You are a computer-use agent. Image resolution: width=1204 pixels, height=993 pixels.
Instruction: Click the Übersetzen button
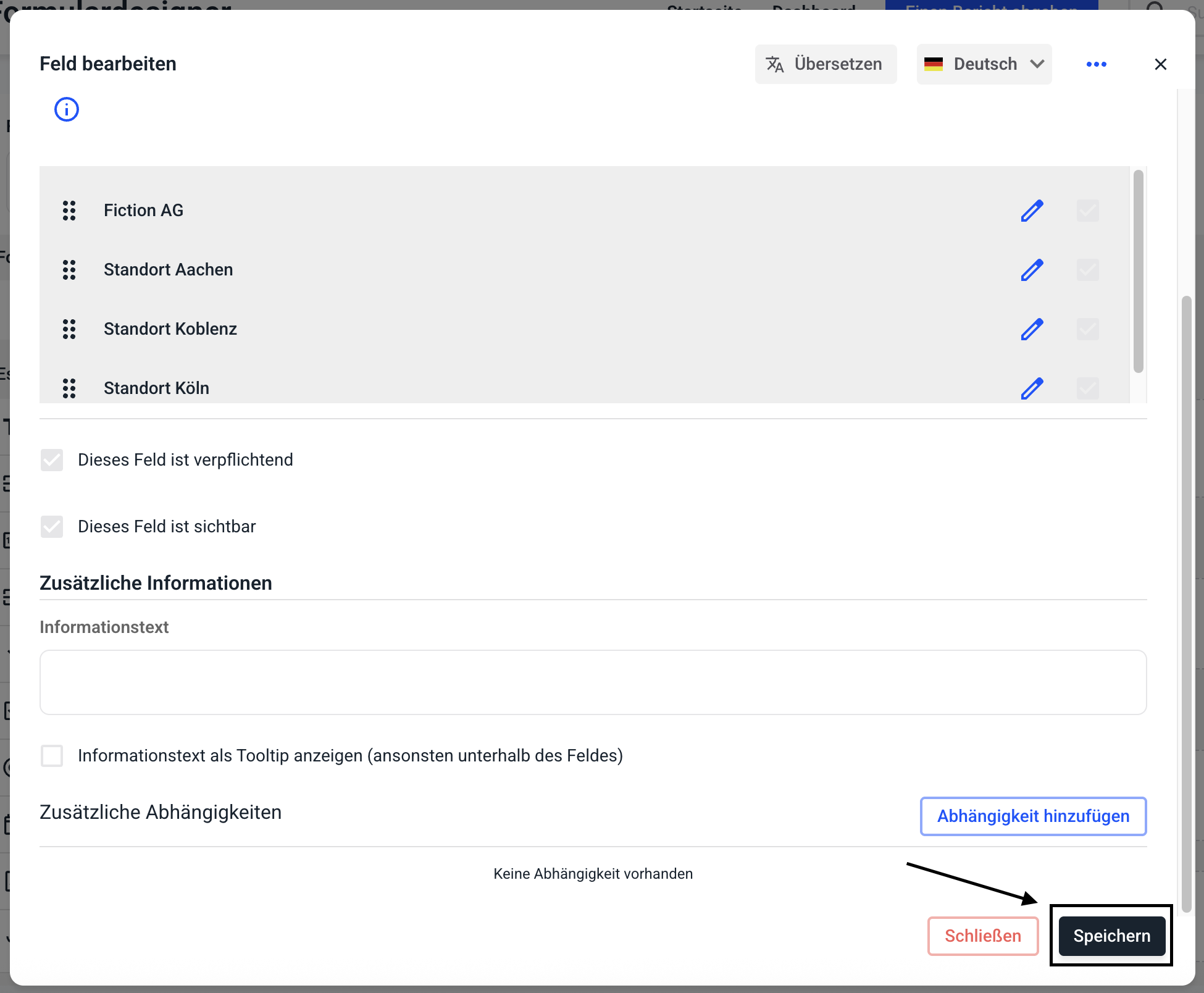[x=825, y=64]
